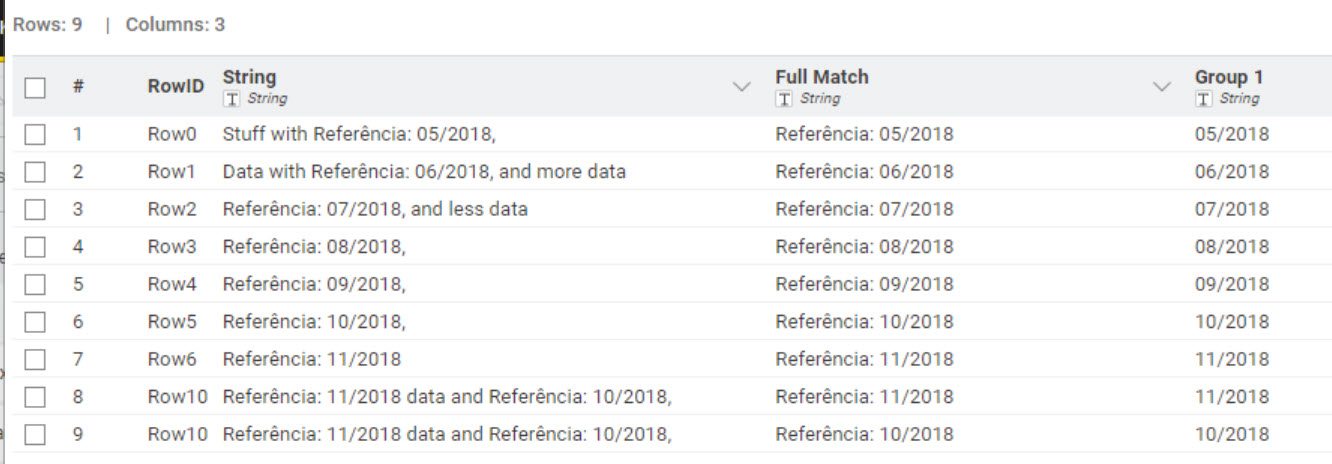Click Full Match cell 'Referência: 08/2018'
The height and width of the screenshot is (464, 1332).
click(864, 247)
